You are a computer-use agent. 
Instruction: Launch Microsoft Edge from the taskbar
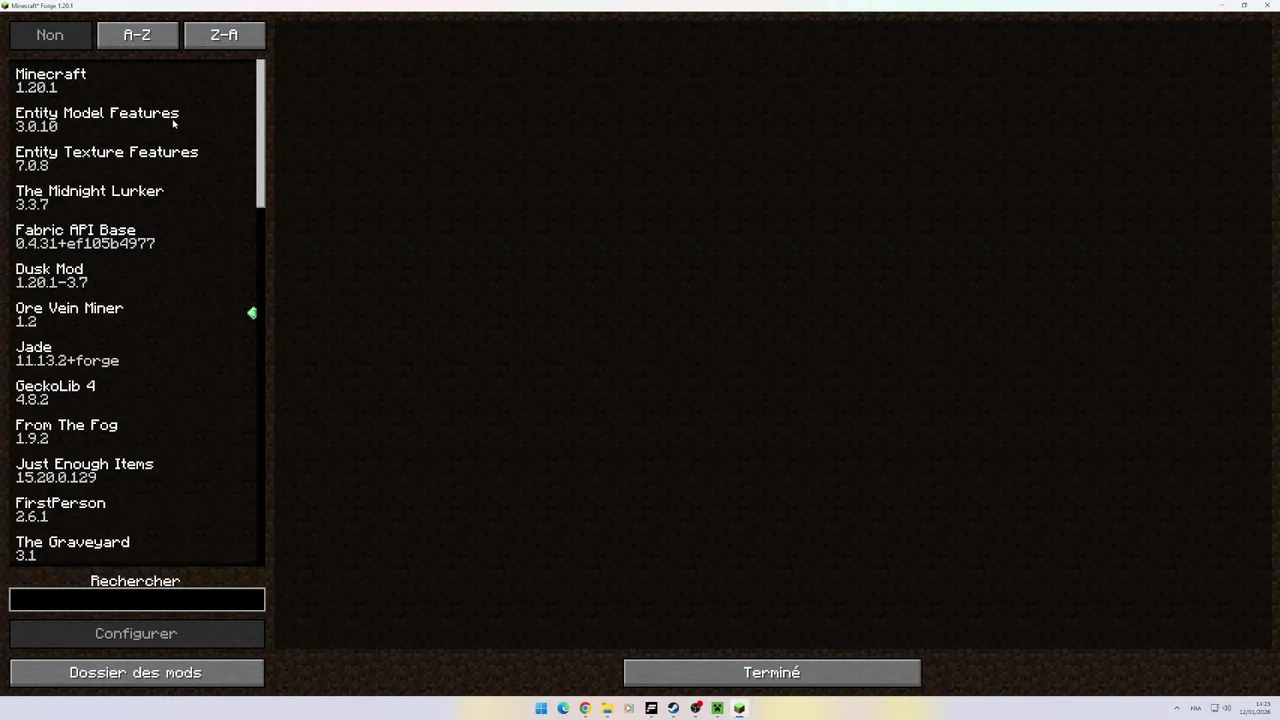[x=563, y=708]
